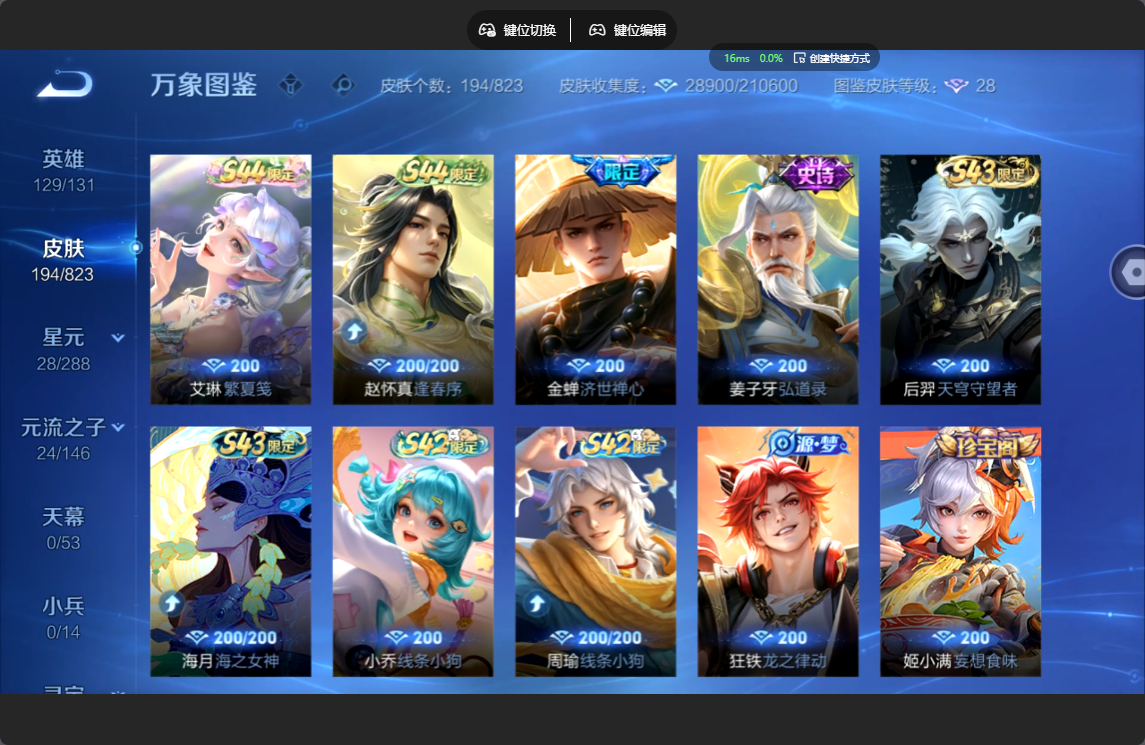Click the 键位编辑 gamepad button
1145x745 pixels.
(x=628, y=30)
